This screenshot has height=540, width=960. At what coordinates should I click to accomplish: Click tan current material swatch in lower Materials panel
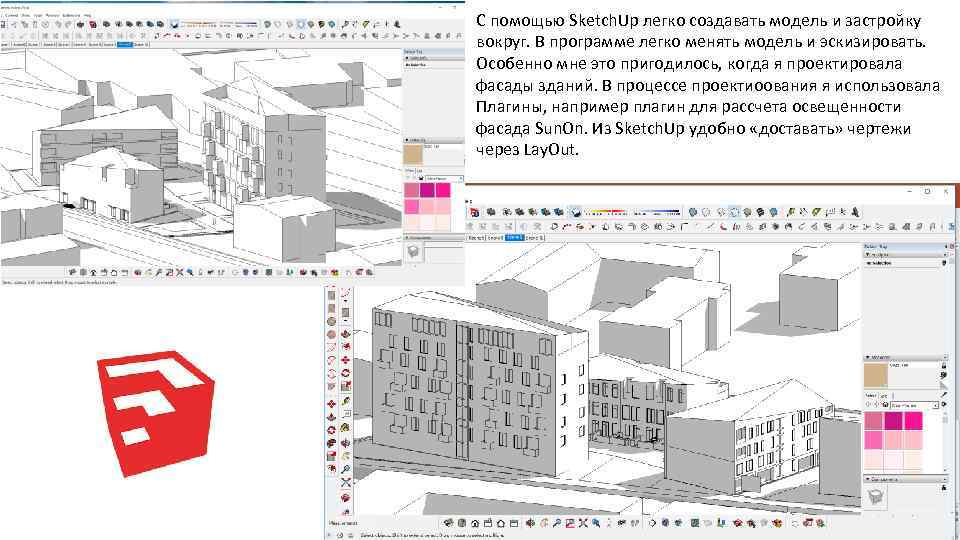click(876, 375)
